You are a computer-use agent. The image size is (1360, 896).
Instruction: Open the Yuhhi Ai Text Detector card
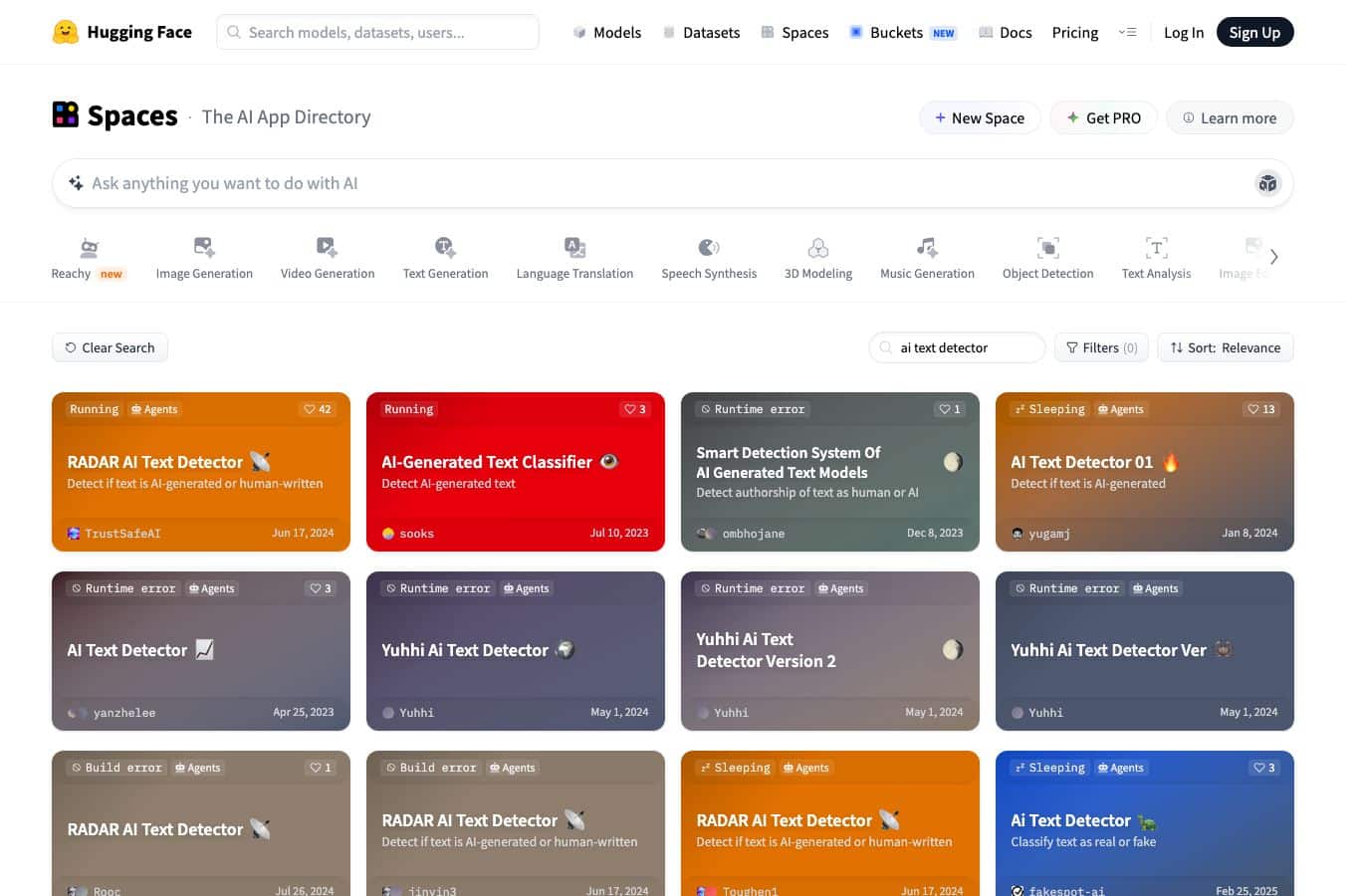point(516,651)
